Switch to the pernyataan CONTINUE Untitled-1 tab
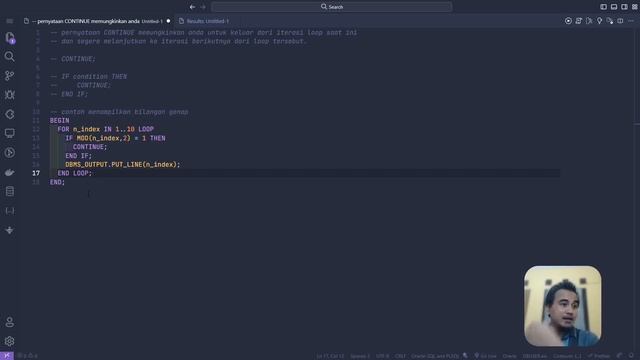 97,21
